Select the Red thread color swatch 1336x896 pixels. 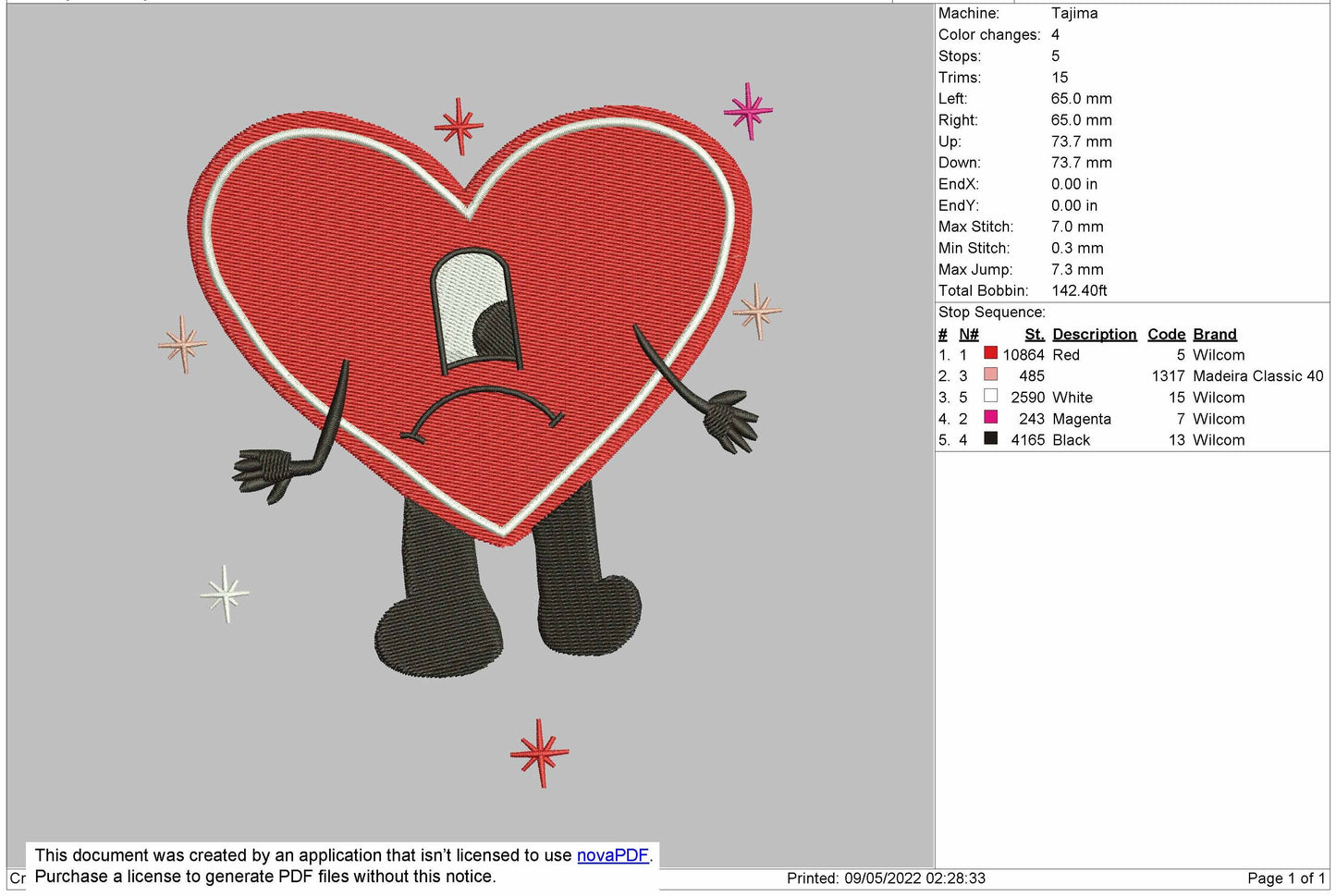click(990, 353)
